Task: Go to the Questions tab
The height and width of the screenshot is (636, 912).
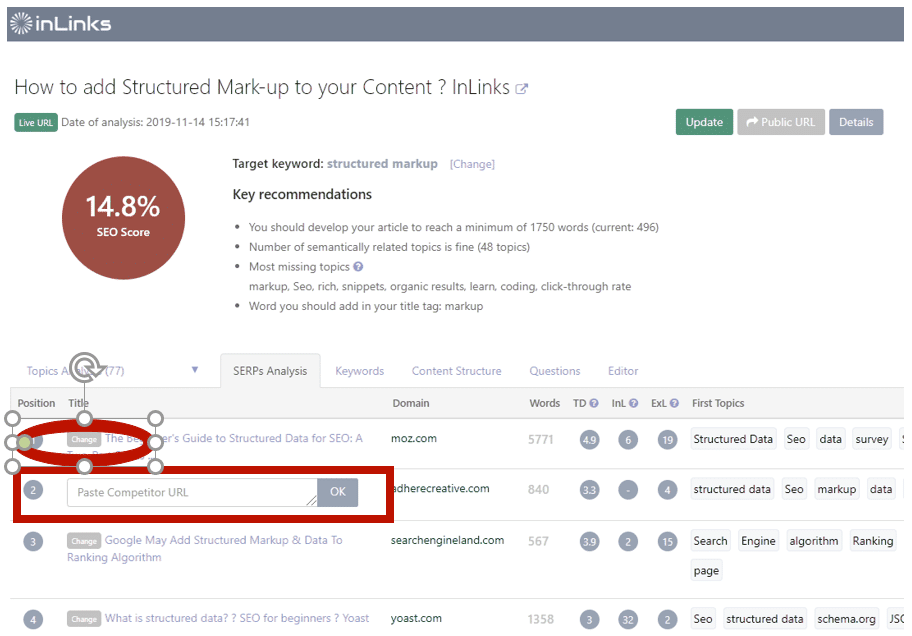Action: (x=555, y=371)
